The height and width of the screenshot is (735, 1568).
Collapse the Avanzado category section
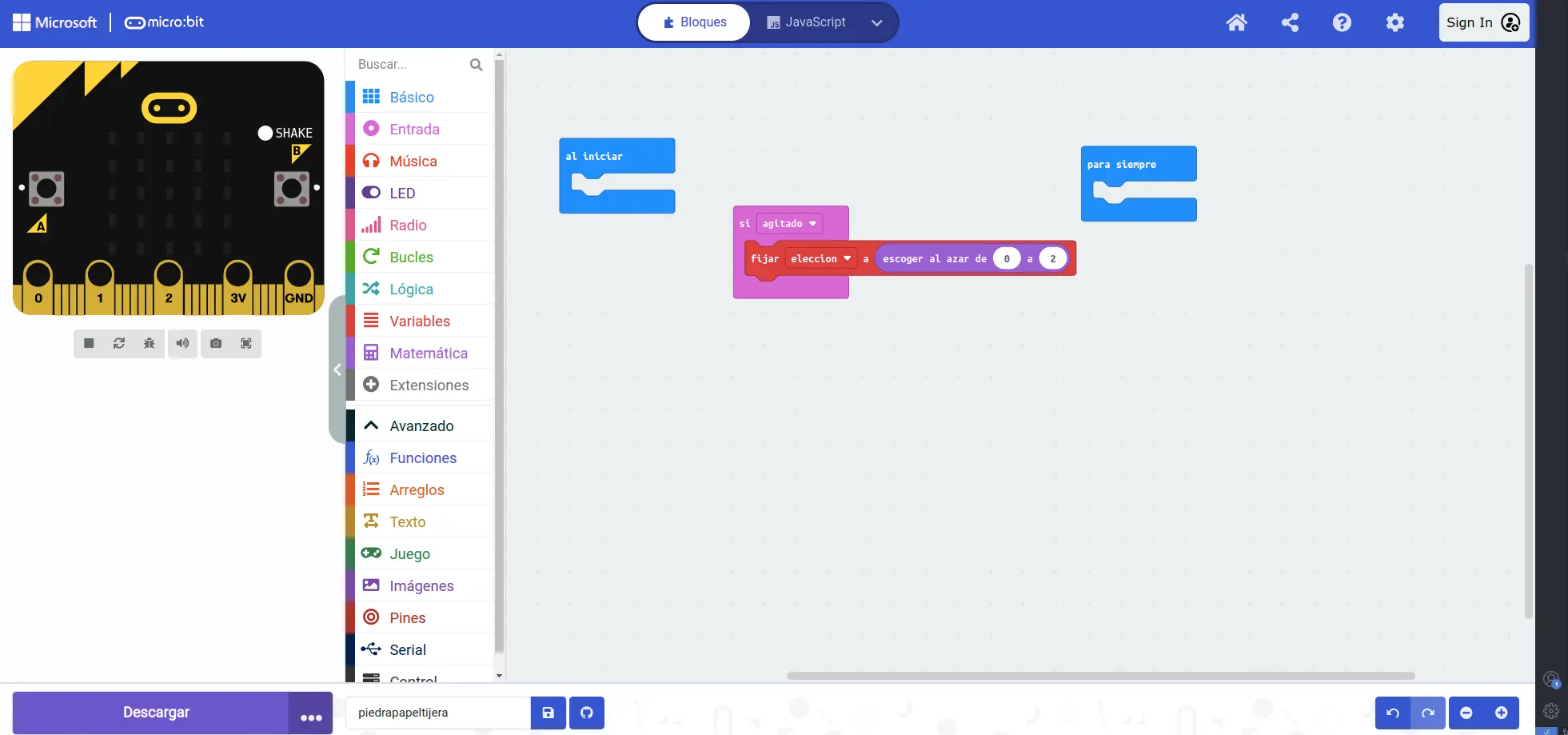[421, 425]
